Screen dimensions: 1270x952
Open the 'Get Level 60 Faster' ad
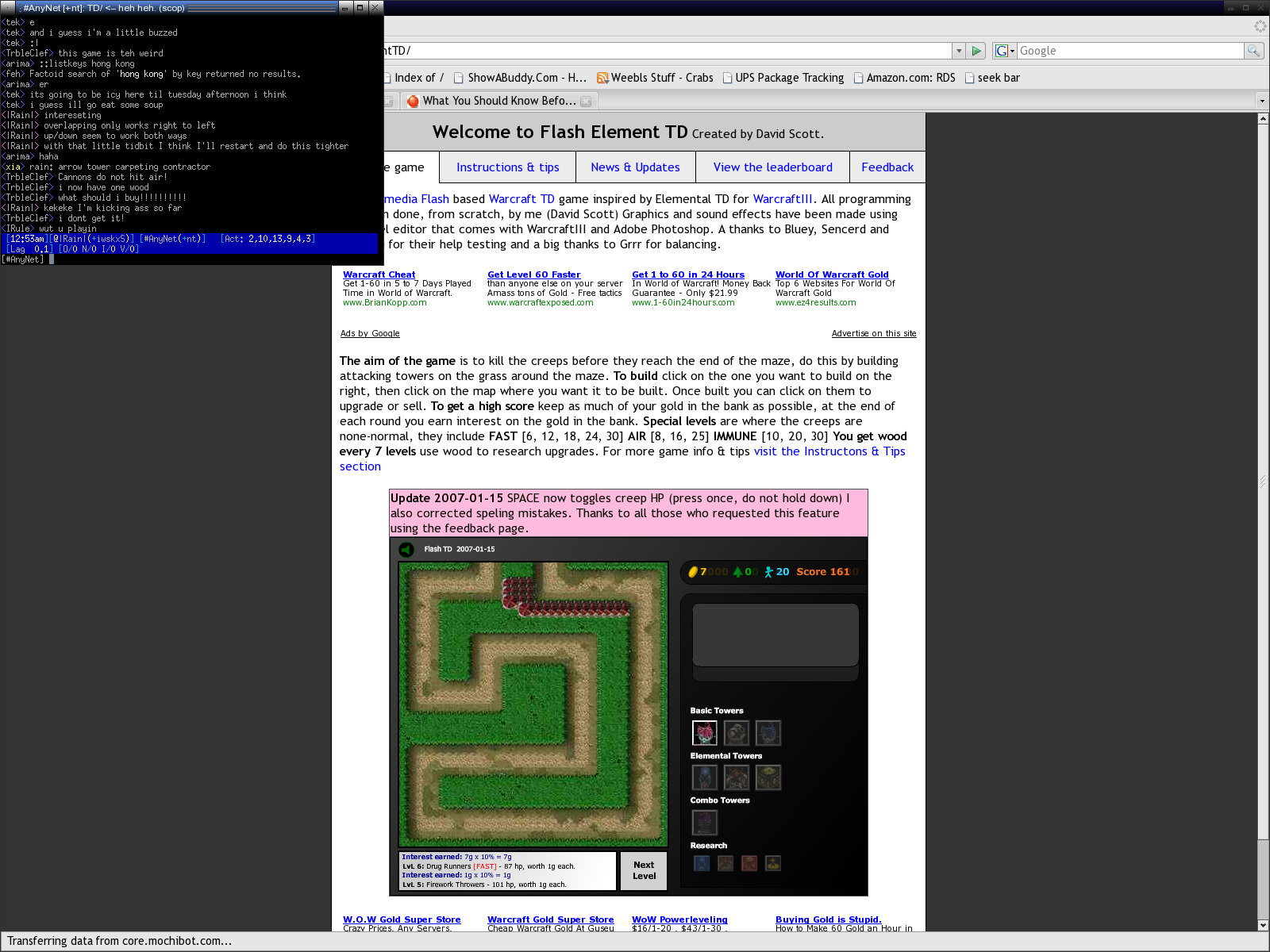pos(533,274)
